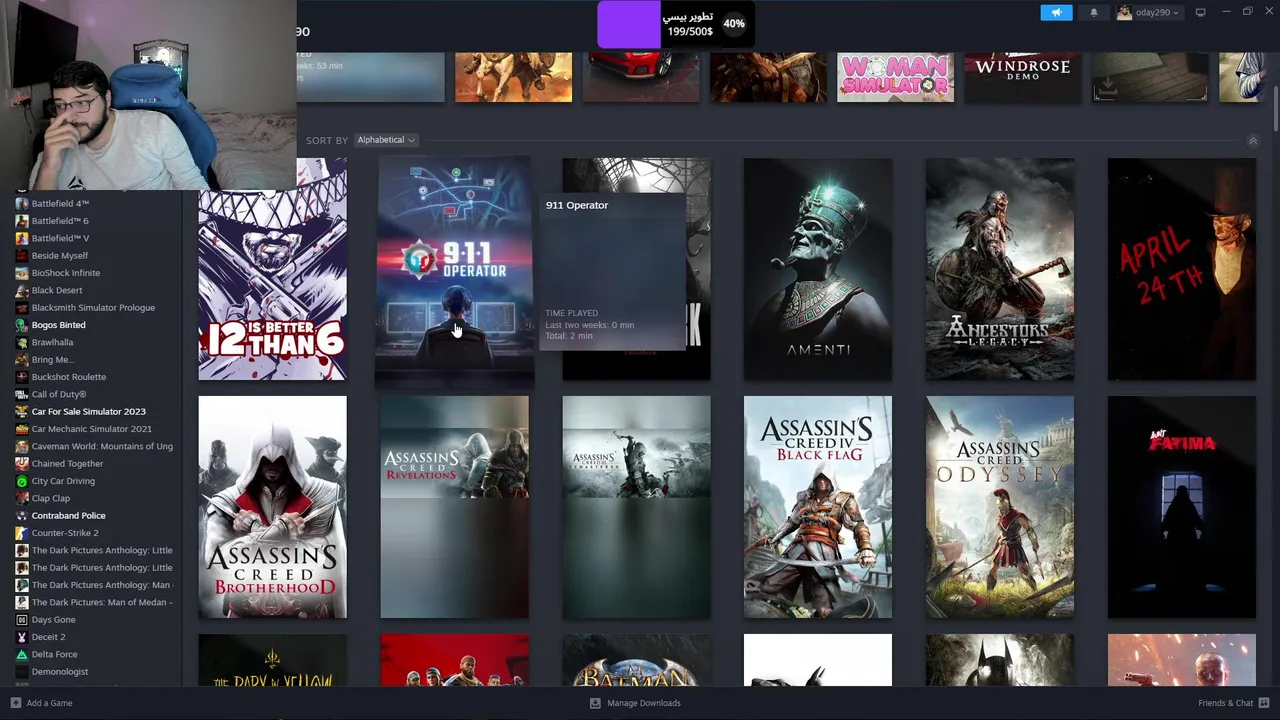Viewport: 1280px width, 720px height.
Task: Open the Assassin's Creed IV Black Flag cover
Action: pyautogui.click(x=818, y=507)
